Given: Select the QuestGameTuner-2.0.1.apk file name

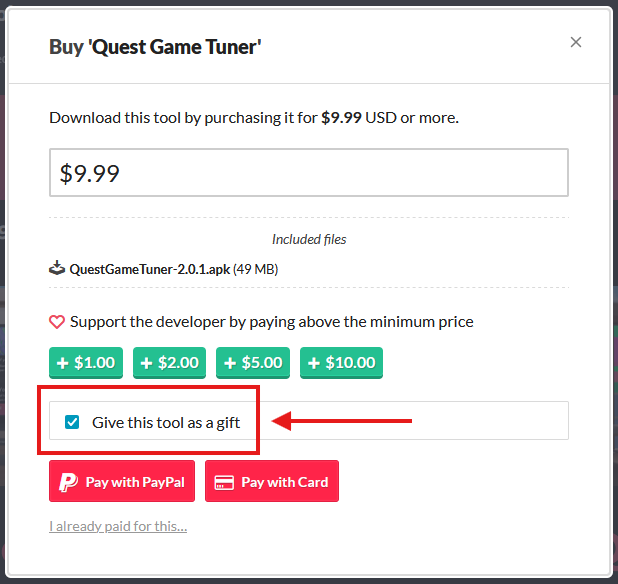Looking at the screenshot, I should click(150, 269).
